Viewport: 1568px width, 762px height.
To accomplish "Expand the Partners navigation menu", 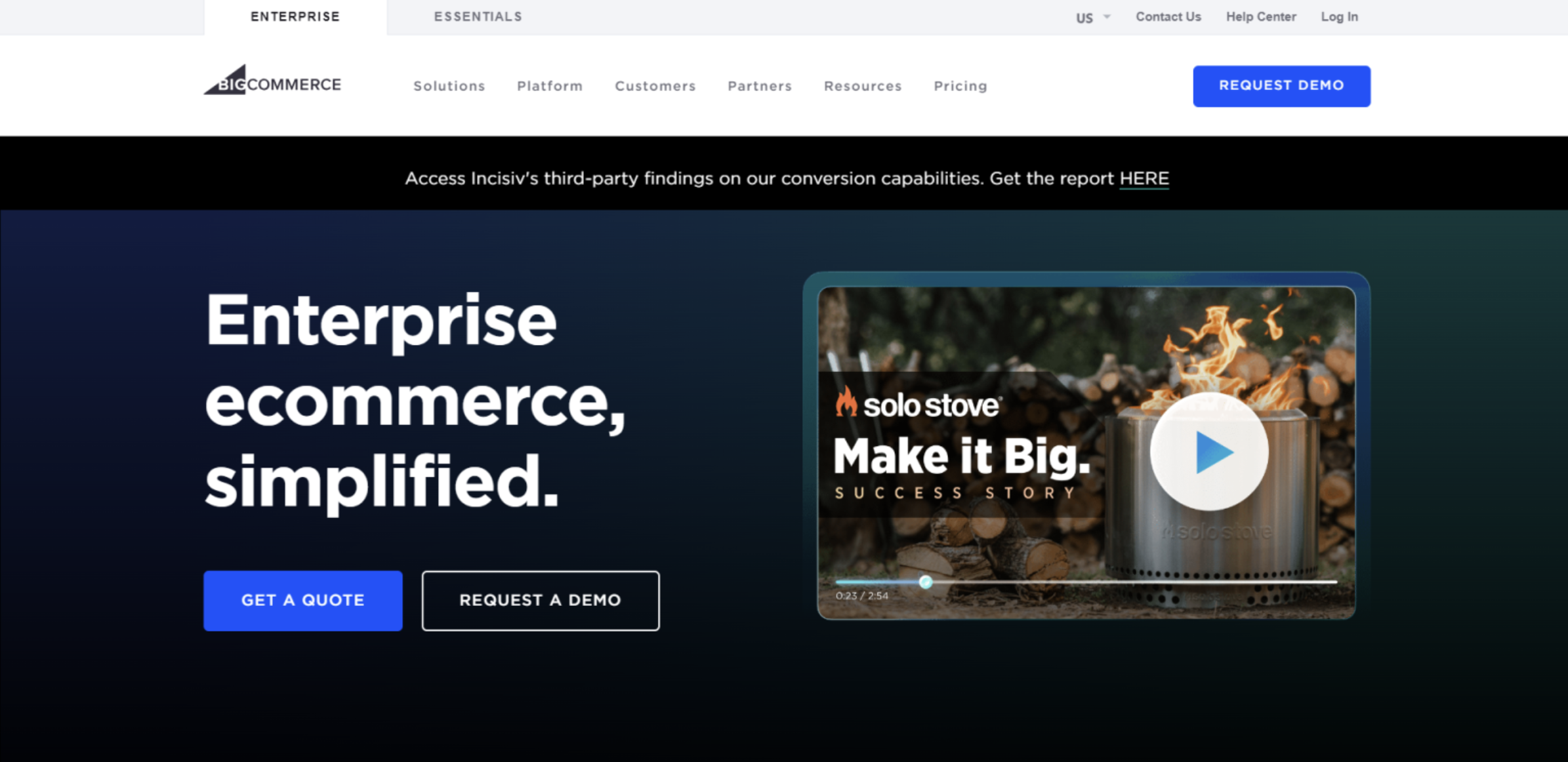I will [760, 86].
